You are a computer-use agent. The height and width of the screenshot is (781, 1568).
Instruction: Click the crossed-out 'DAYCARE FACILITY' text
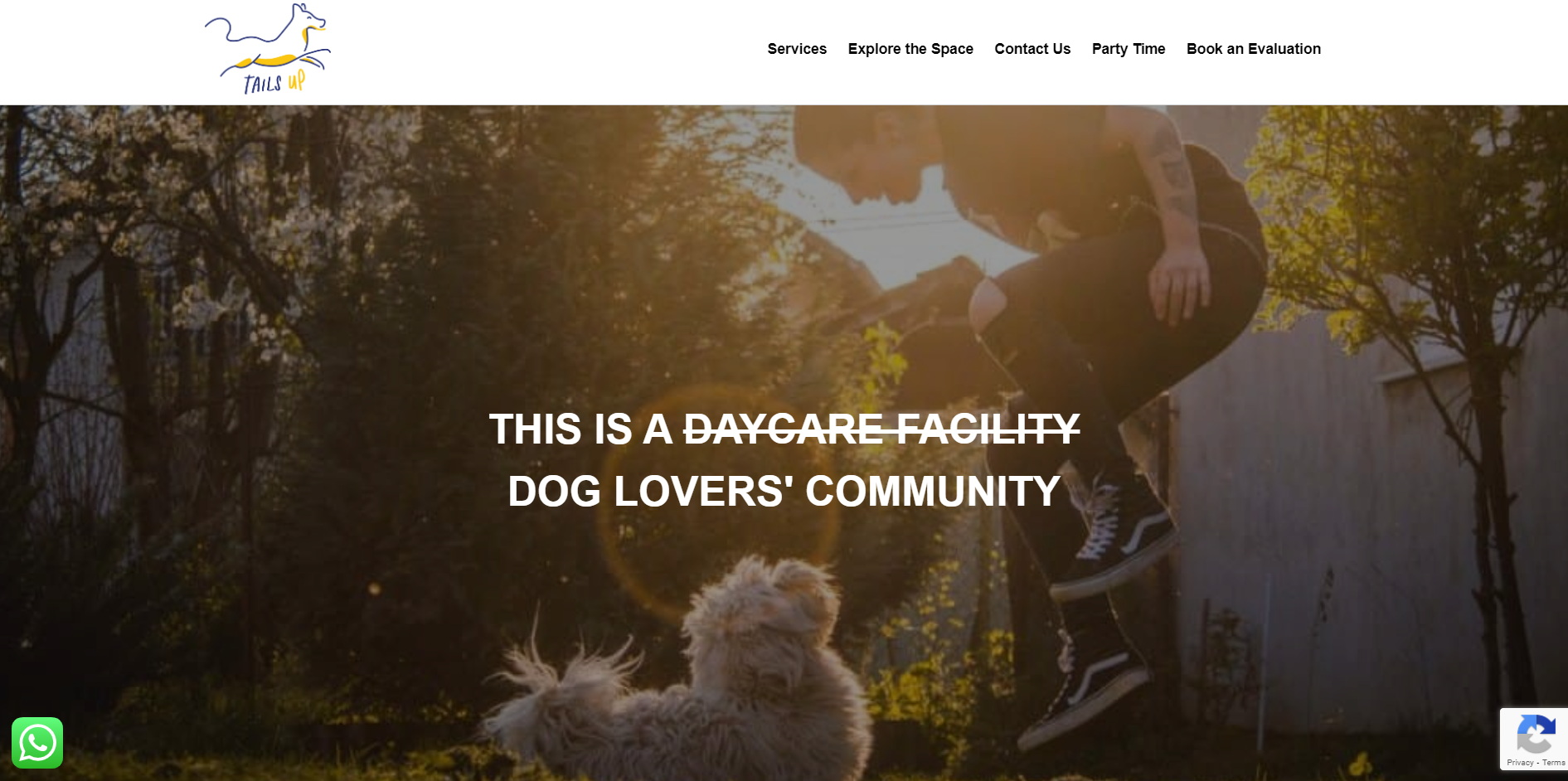pos(881,429)
